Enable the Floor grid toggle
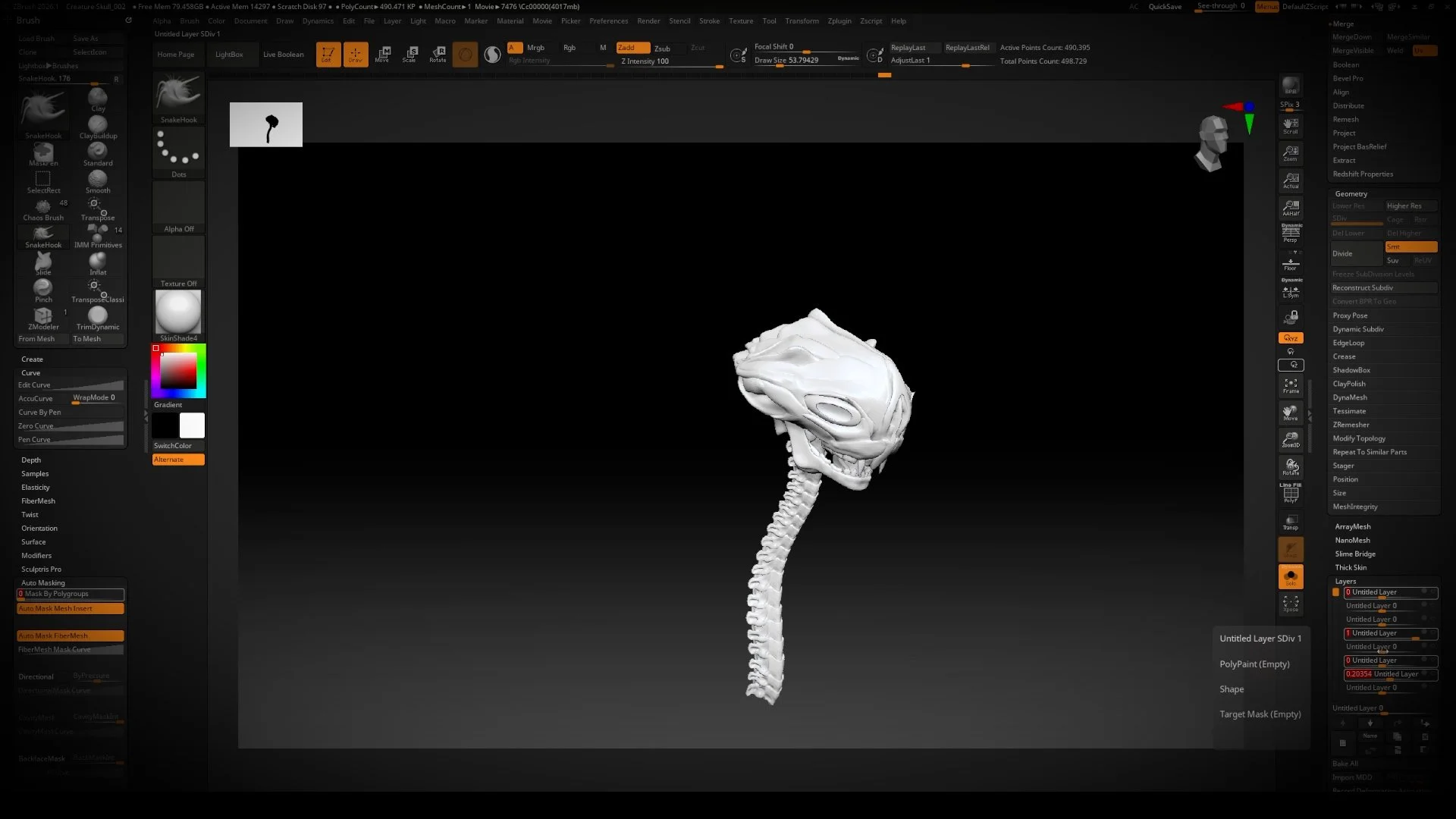 pos(1291,264)
